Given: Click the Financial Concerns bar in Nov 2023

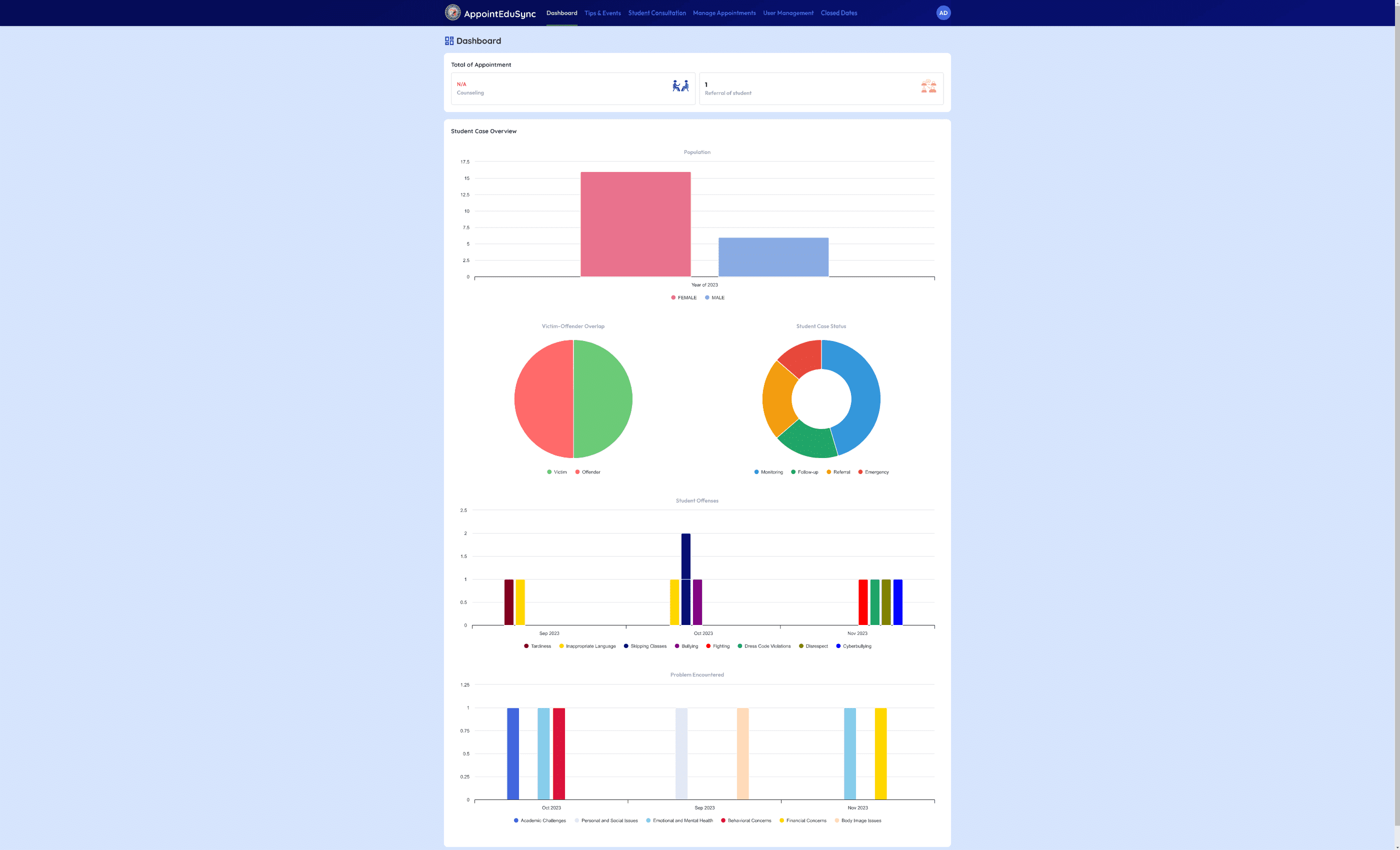Looking at the screenshot, I should pyautogui.click(x=880, y=753).
